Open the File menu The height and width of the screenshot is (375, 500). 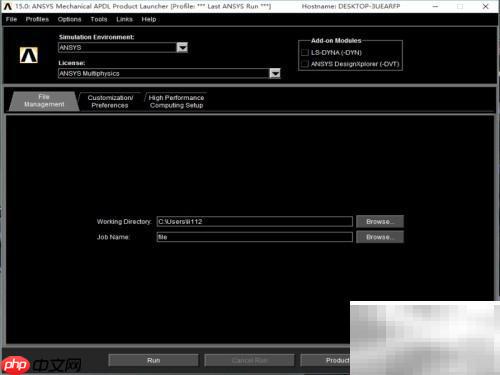coord(11,19)
